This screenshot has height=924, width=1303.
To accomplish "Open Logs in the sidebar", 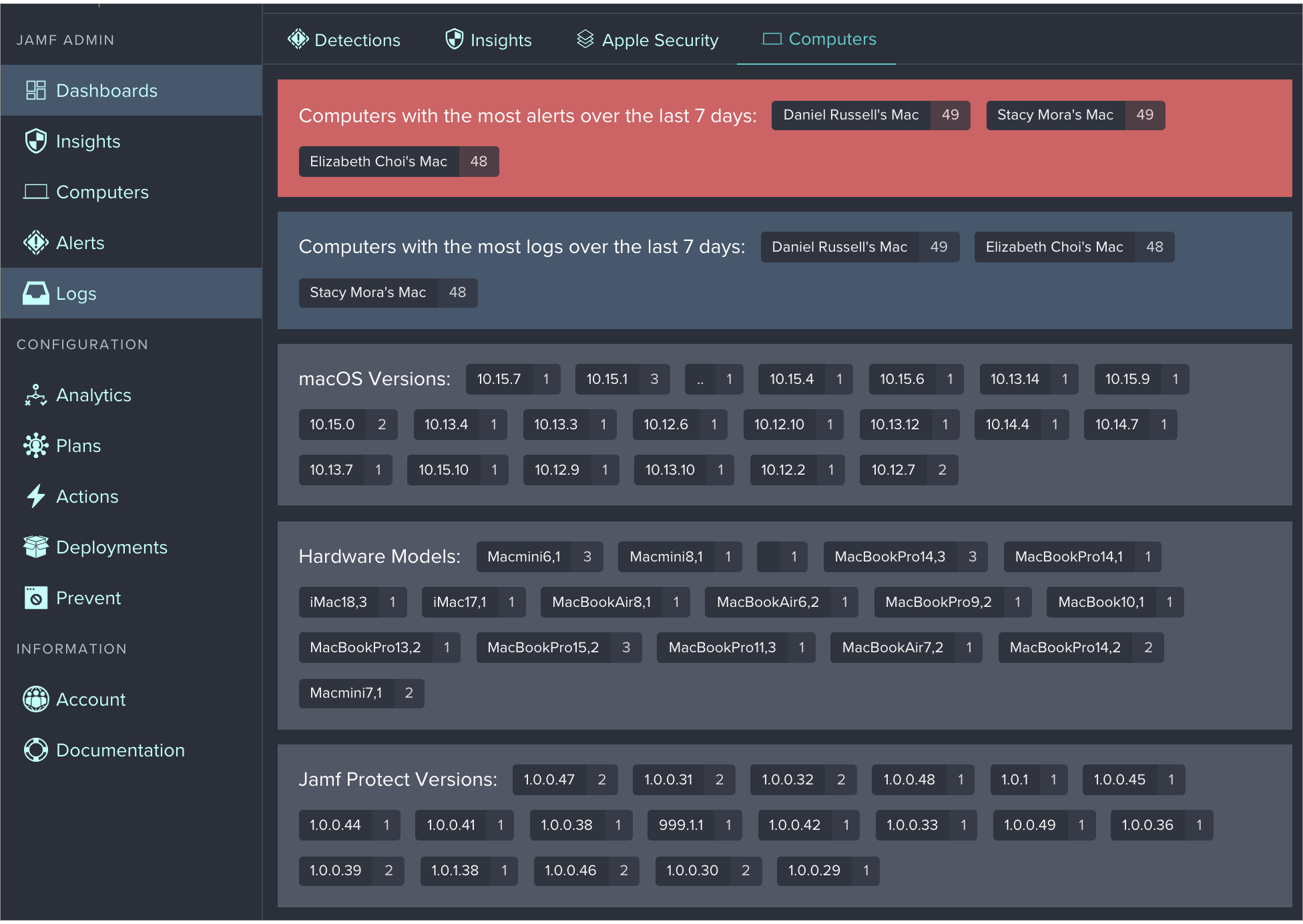I will (x=132, y=293).
